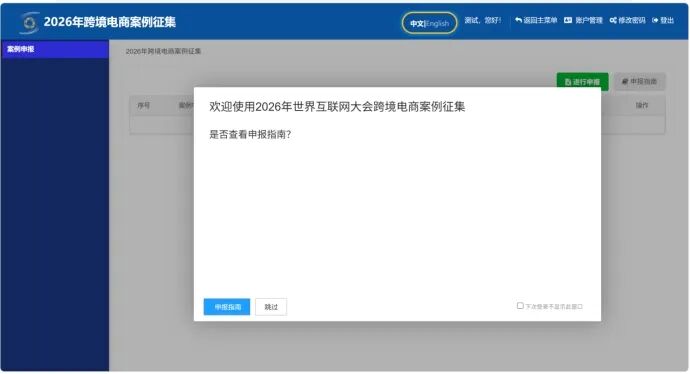Image resolution: width=690 pixels, height=374 pixels.
Task: Open 修改密码 change password
Action: (628, 20)
